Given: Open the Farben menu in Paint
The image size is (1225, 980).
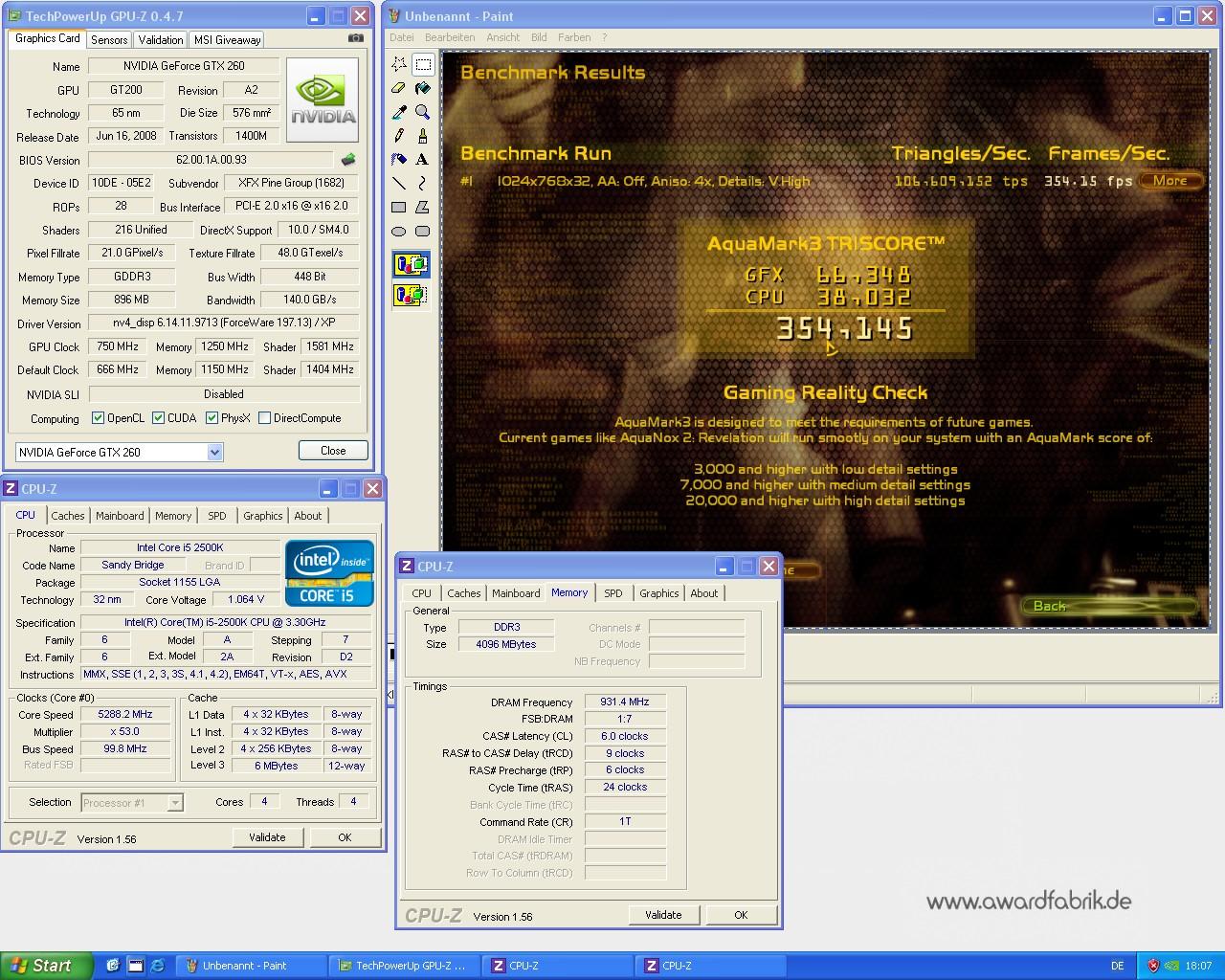Looking at the screenshot, I should point(574,37).
